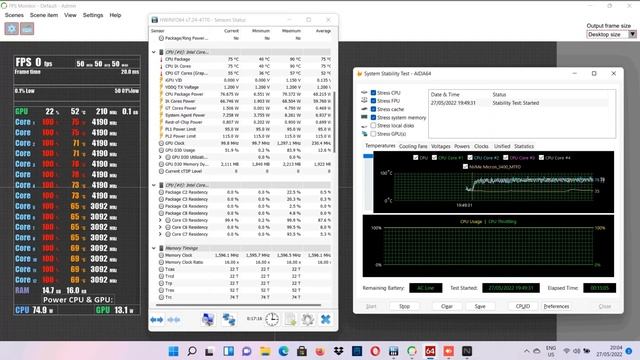
Task: Expand the Core C7 Residency row
Action: pos(160,234)
